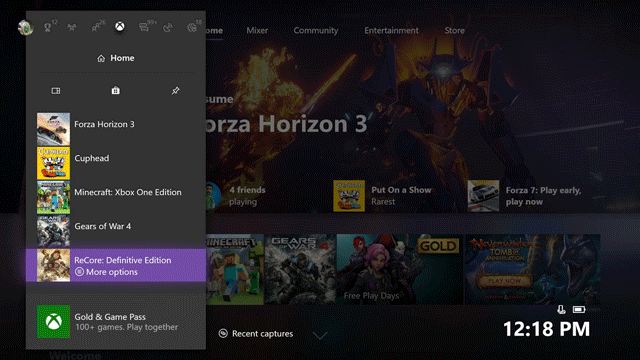The height and width of the screenshot is (360, 640).
Task: Open the Broadcast and capture tab
Action: pos(168,27)
